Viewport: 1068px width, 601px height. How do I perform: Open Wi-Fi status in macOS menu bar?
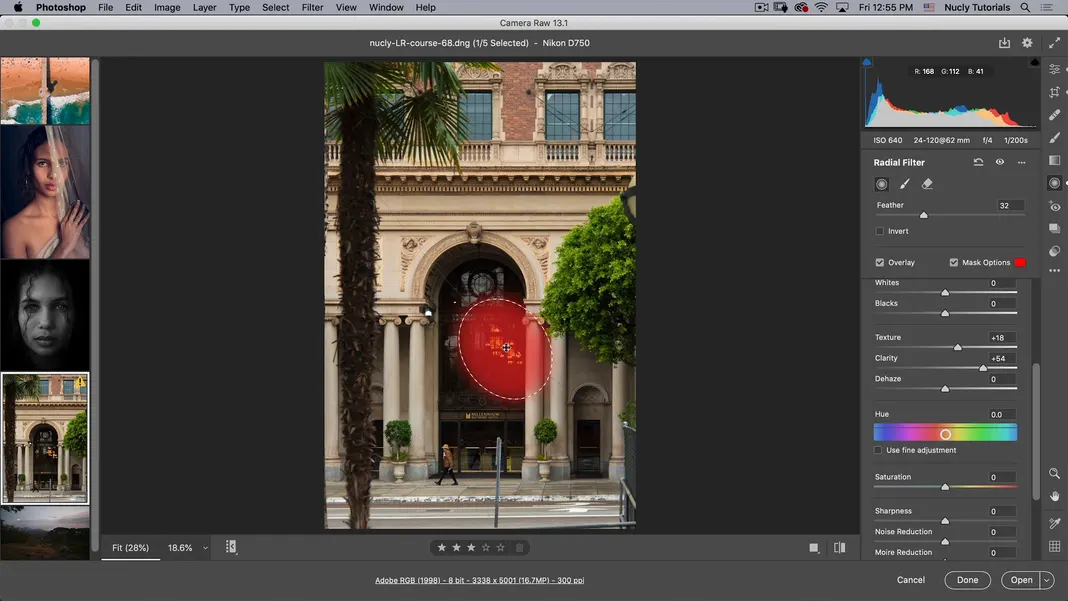[821, 7]
